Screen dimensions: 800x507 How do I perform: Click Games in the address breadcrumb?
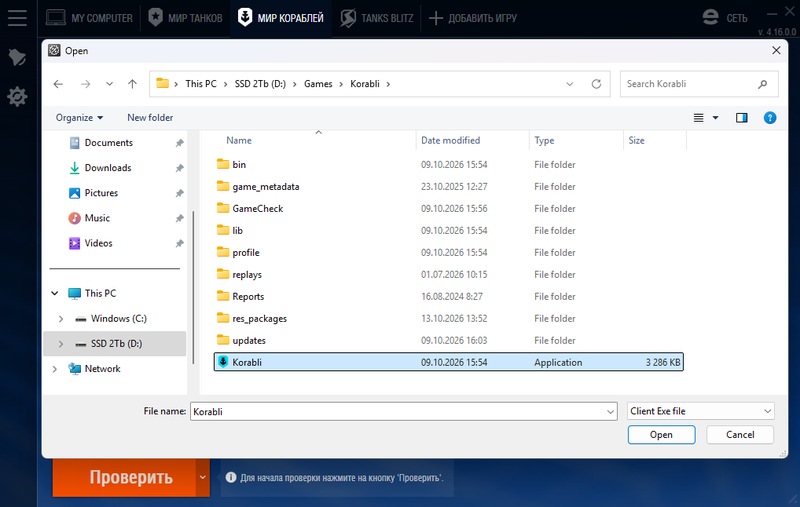(x=318, y=84)
